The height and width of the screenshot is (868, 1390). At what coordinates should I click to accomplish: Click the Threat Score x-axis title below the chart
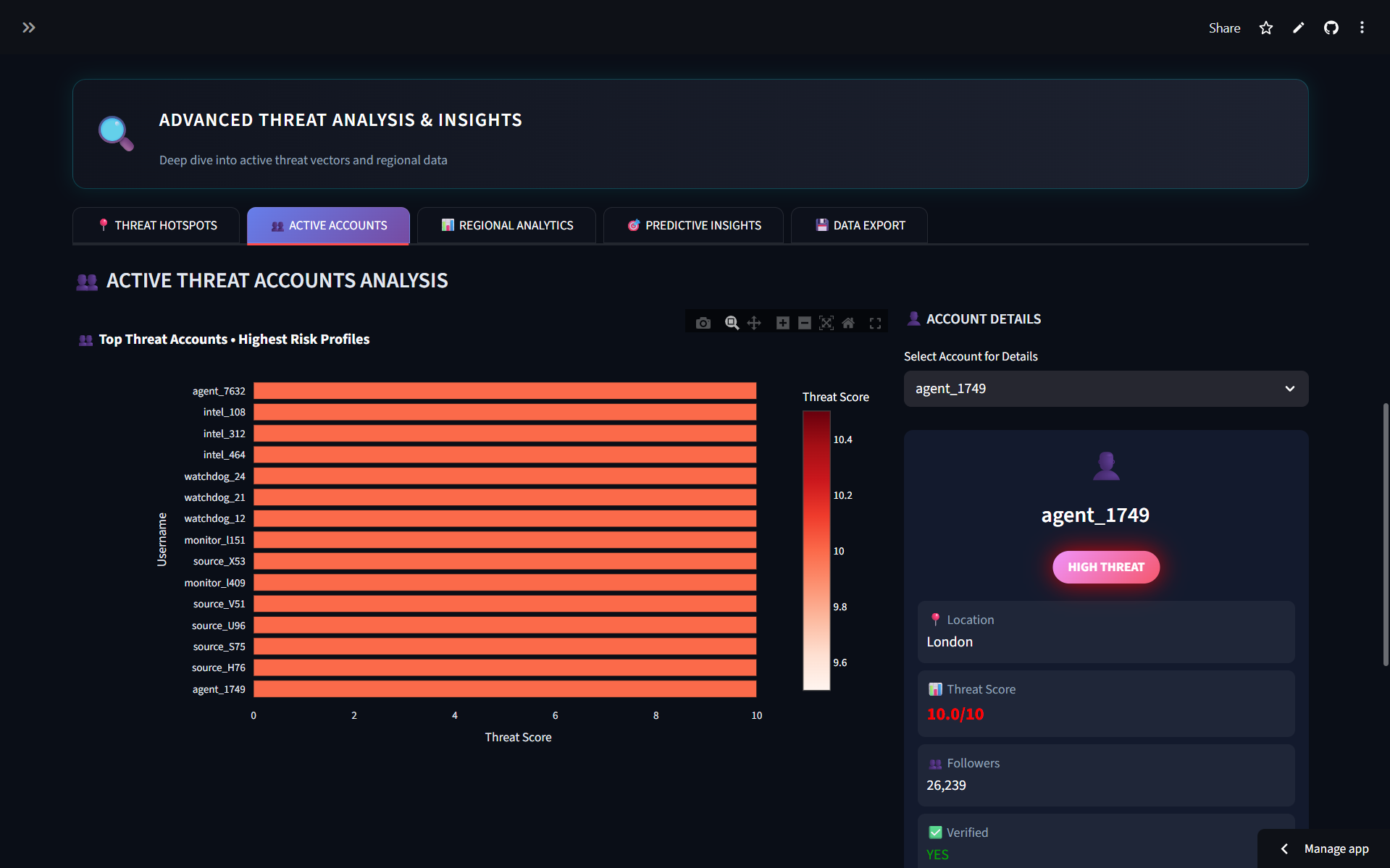coord(518,737)
